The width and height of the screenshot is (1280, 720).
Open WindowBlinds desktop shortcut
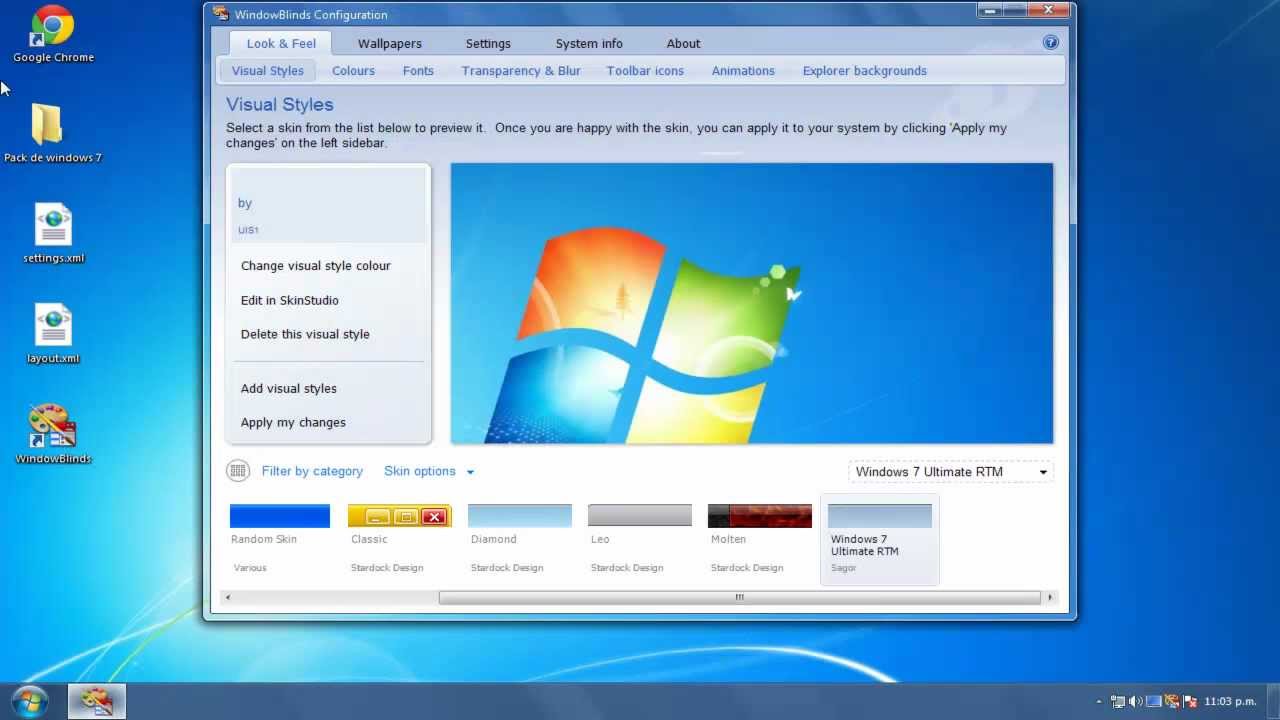click(x=53, y=434)
